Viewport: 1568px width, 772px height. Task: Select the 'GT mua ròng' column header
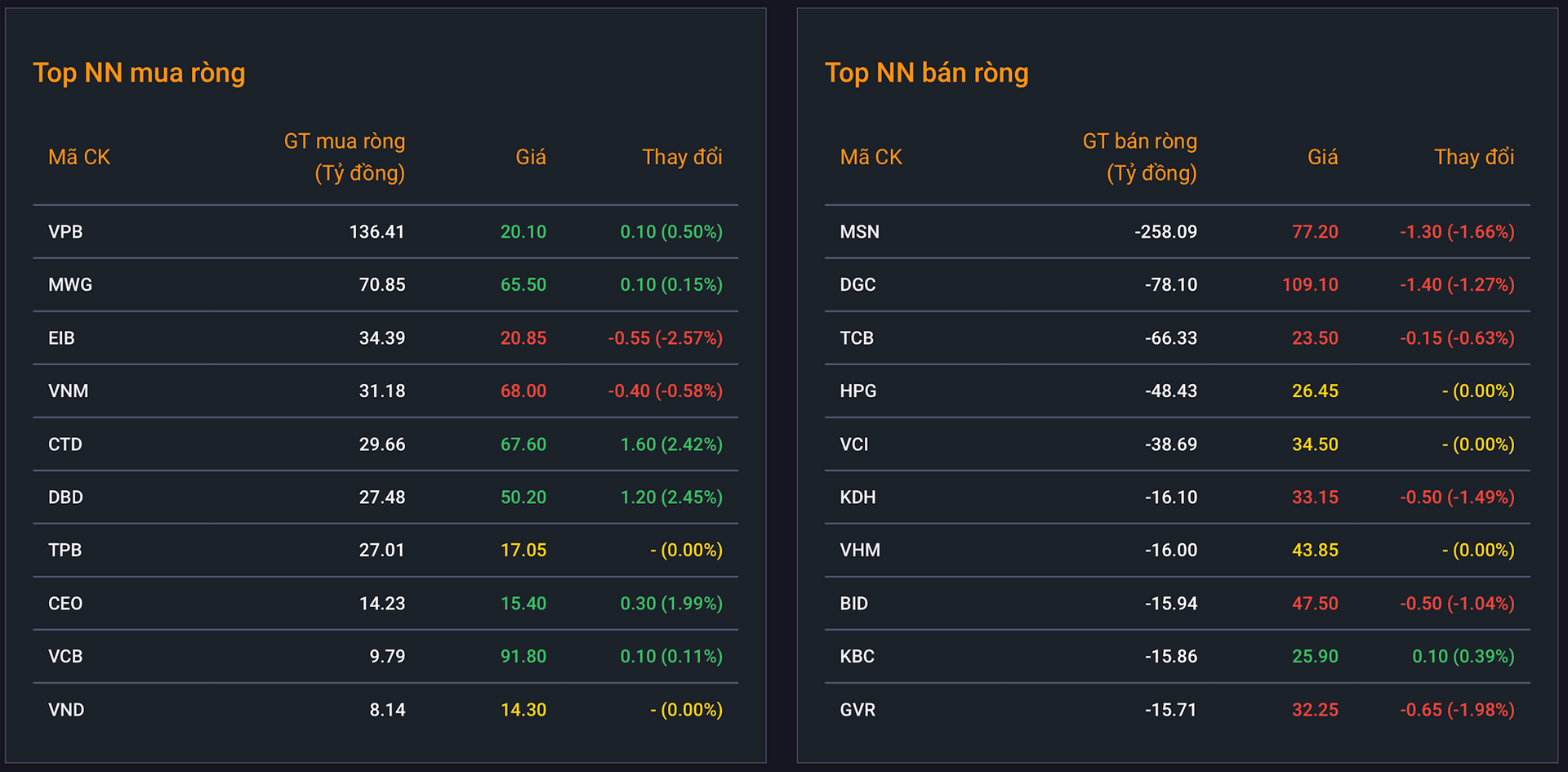(x=344, y=157)
